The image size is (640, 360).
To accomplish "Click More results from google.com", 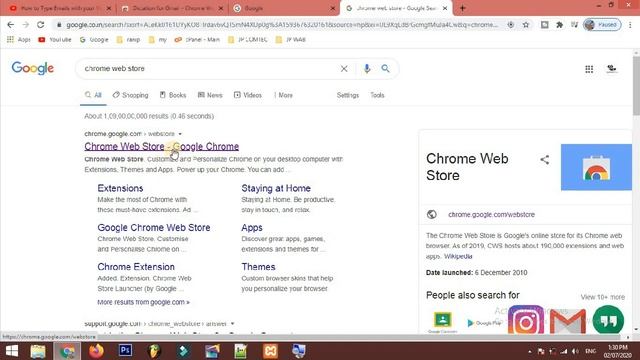I will [x=143, y=302].
